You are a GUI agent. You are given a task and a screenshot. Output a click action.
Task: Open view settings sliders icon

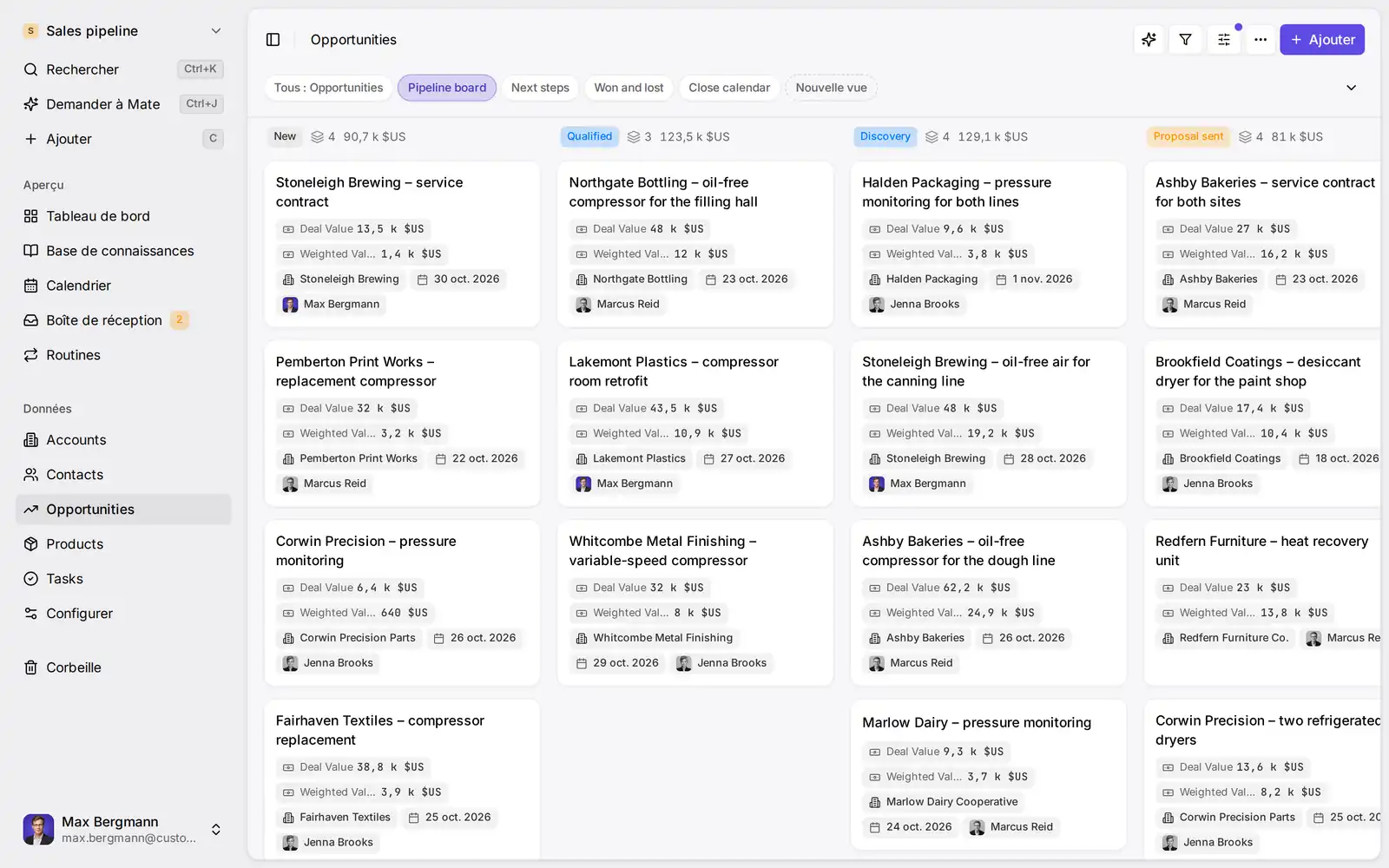(1224, 40)
